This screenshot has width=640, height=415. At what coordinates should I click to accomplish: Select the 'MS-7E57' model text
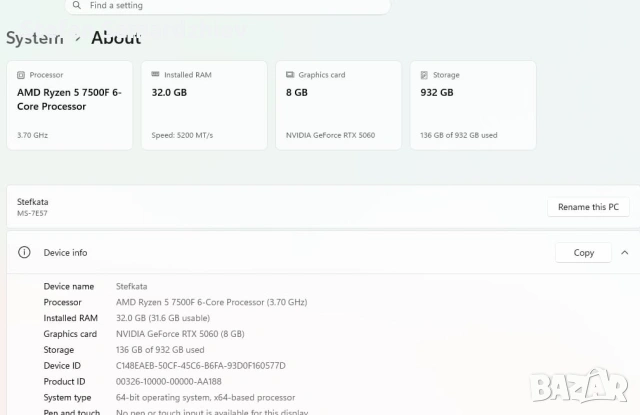(x=32, y=213)
